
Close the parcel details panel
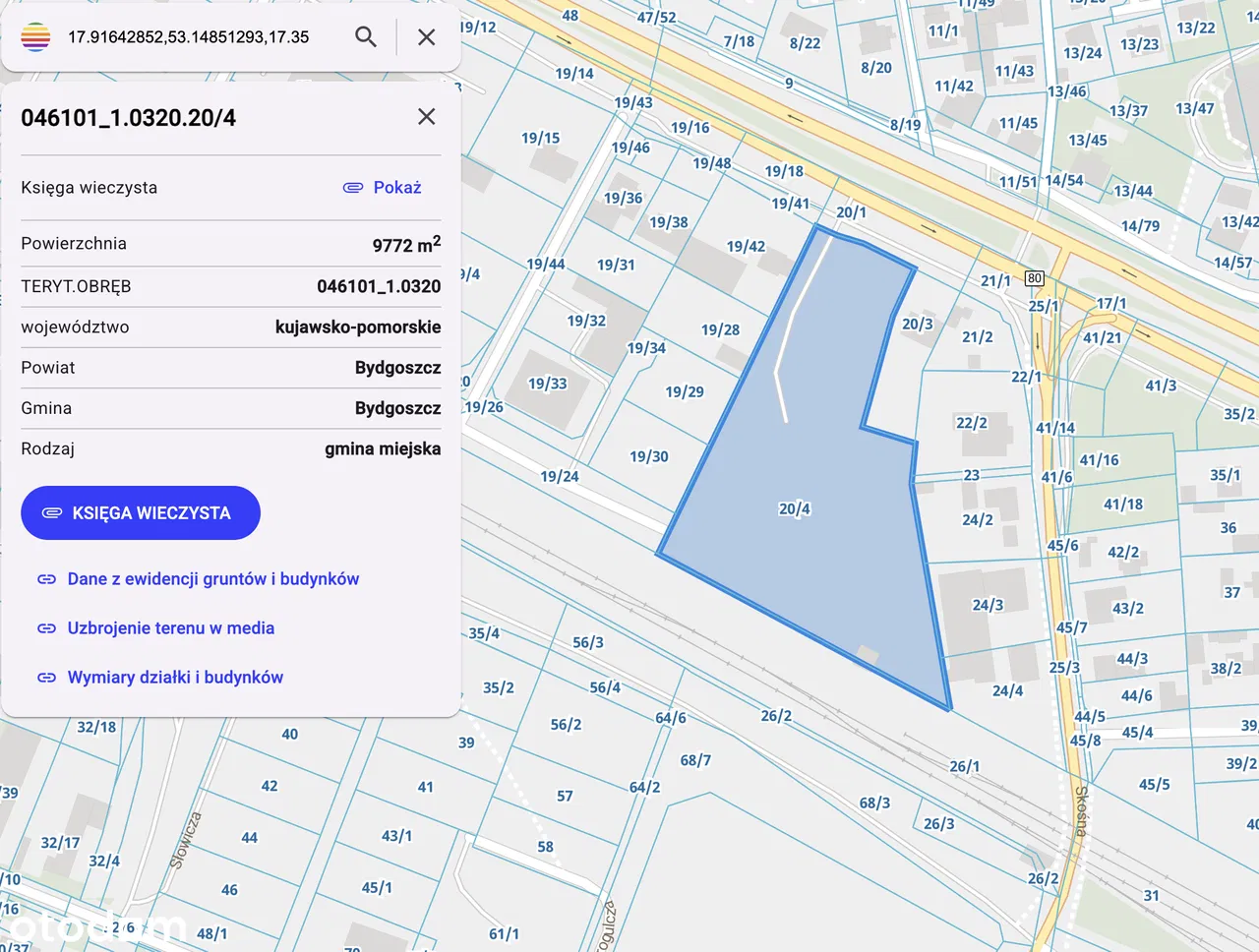426,117
